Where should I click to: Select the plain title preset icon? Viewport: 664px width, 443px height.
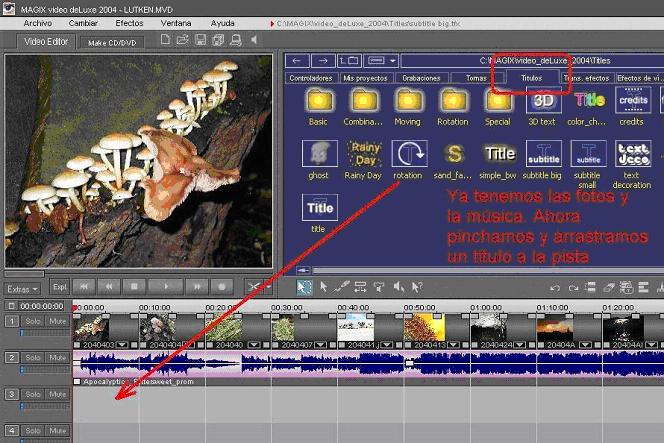[320, 208]
